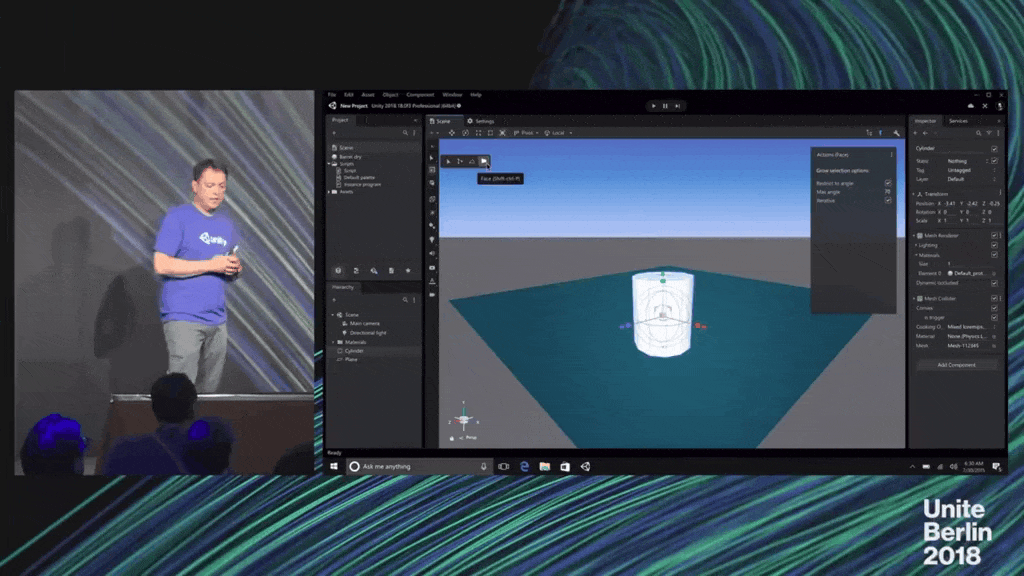1024x576 pixels.
Task: Pick the Vertex selection mode icon
Action: point(460,161)
